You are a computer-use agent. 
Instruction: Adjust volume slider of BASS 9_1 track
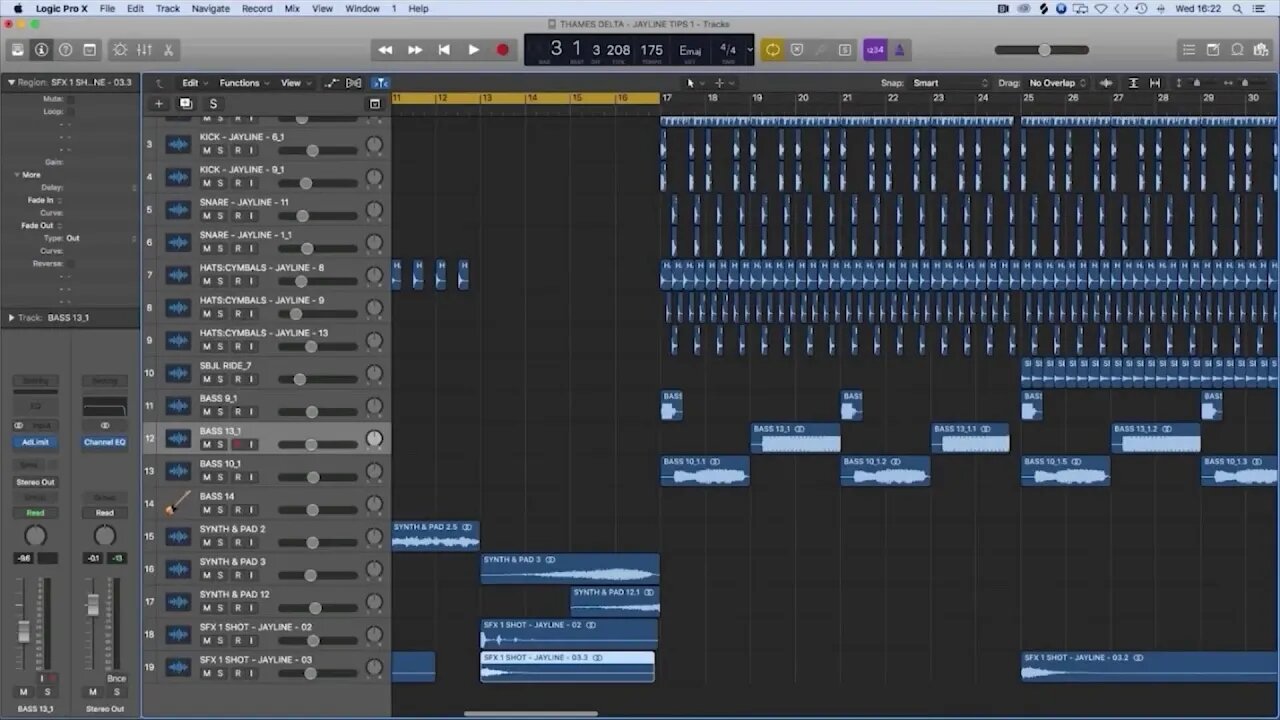pos(316,412)
